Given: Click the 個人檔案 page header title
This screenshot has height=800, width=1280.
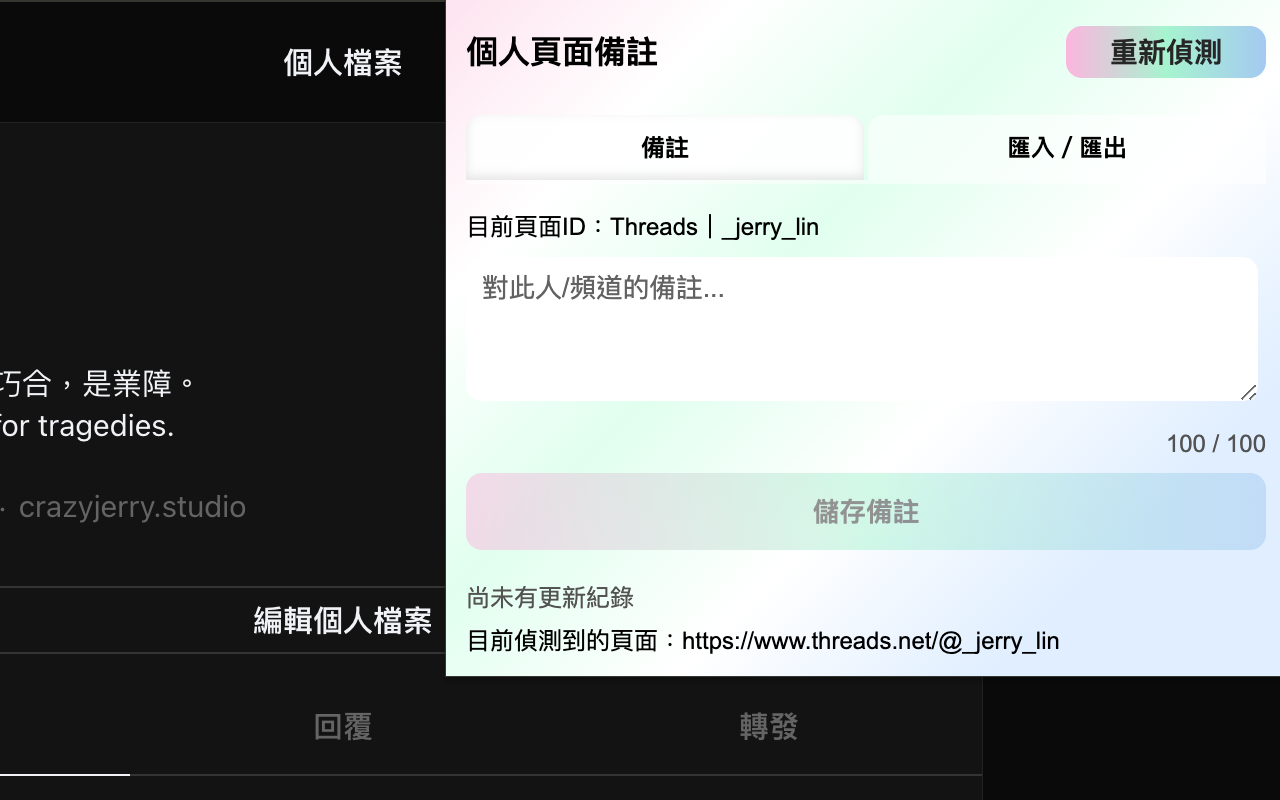Looking at the screenshot, I should [x=342, y=63].
